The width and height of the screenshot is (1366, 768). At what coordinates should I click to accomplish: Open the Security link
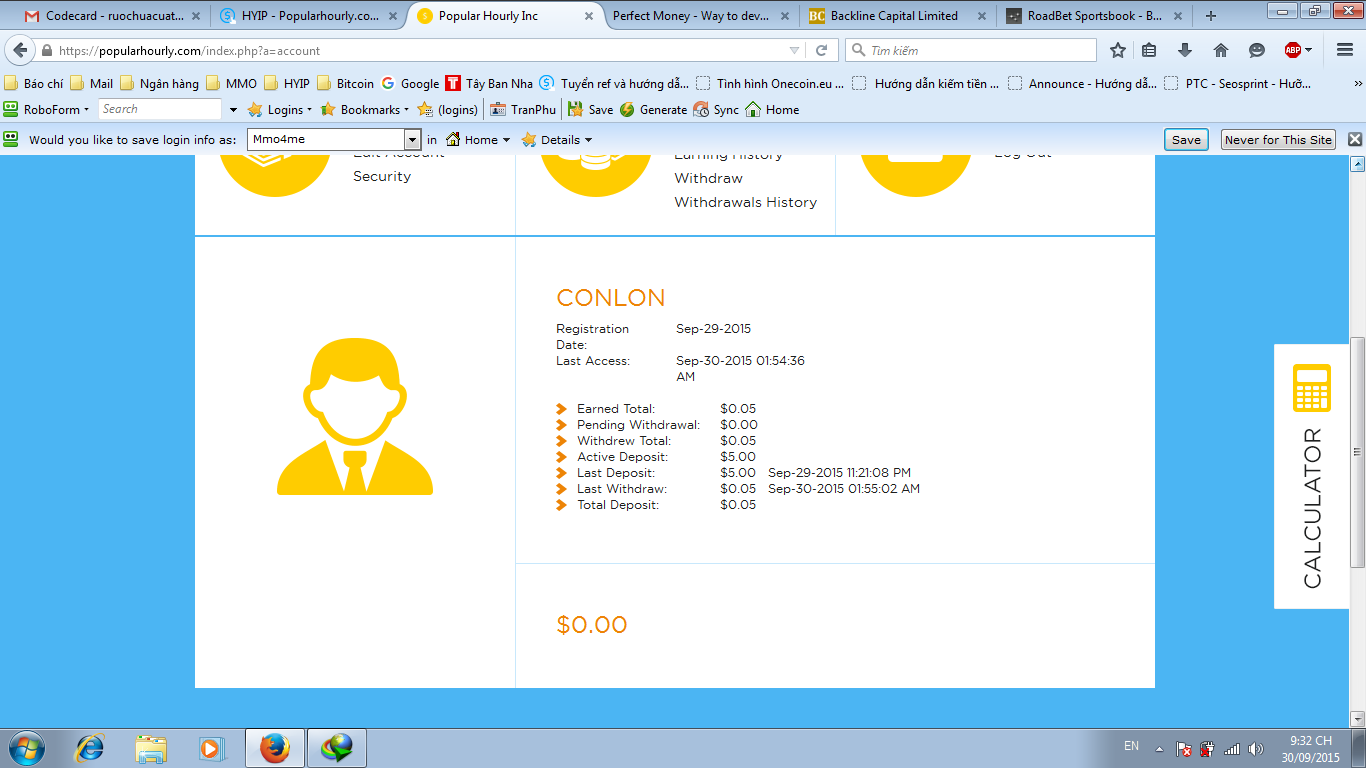tap(382, 176)
